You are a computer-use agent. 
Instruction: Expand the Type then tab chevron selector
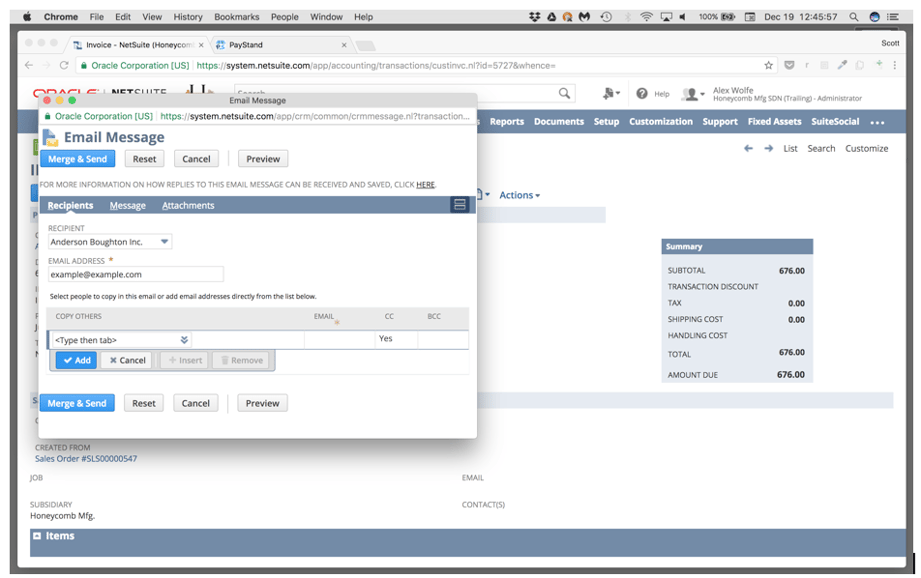point(184,338)
